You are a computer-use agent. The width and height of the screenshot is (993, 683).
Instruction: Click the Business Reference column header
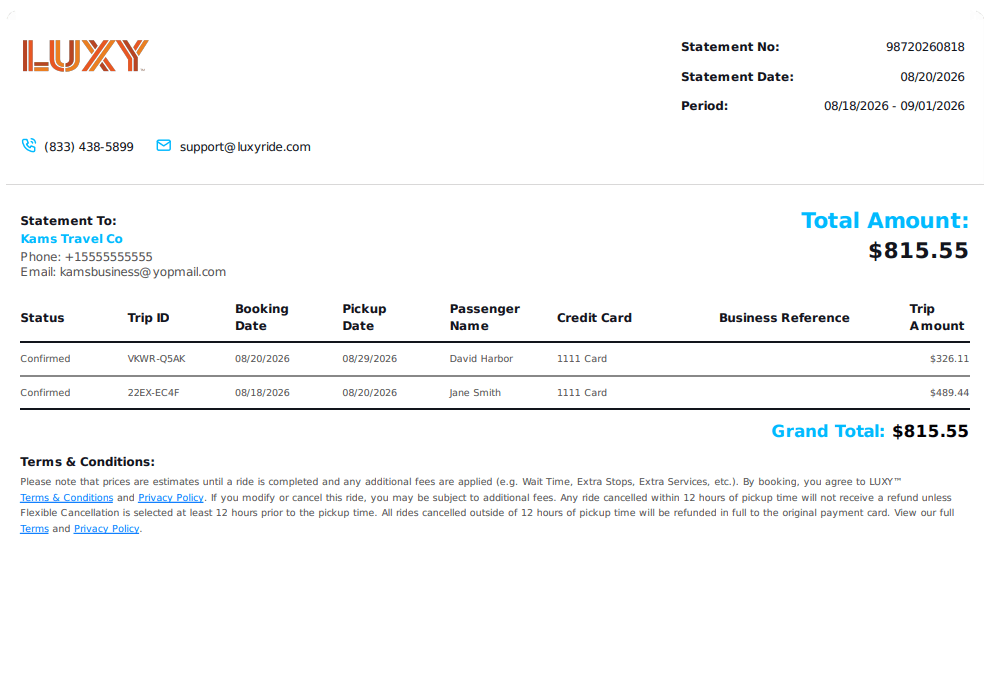[784, 318]
